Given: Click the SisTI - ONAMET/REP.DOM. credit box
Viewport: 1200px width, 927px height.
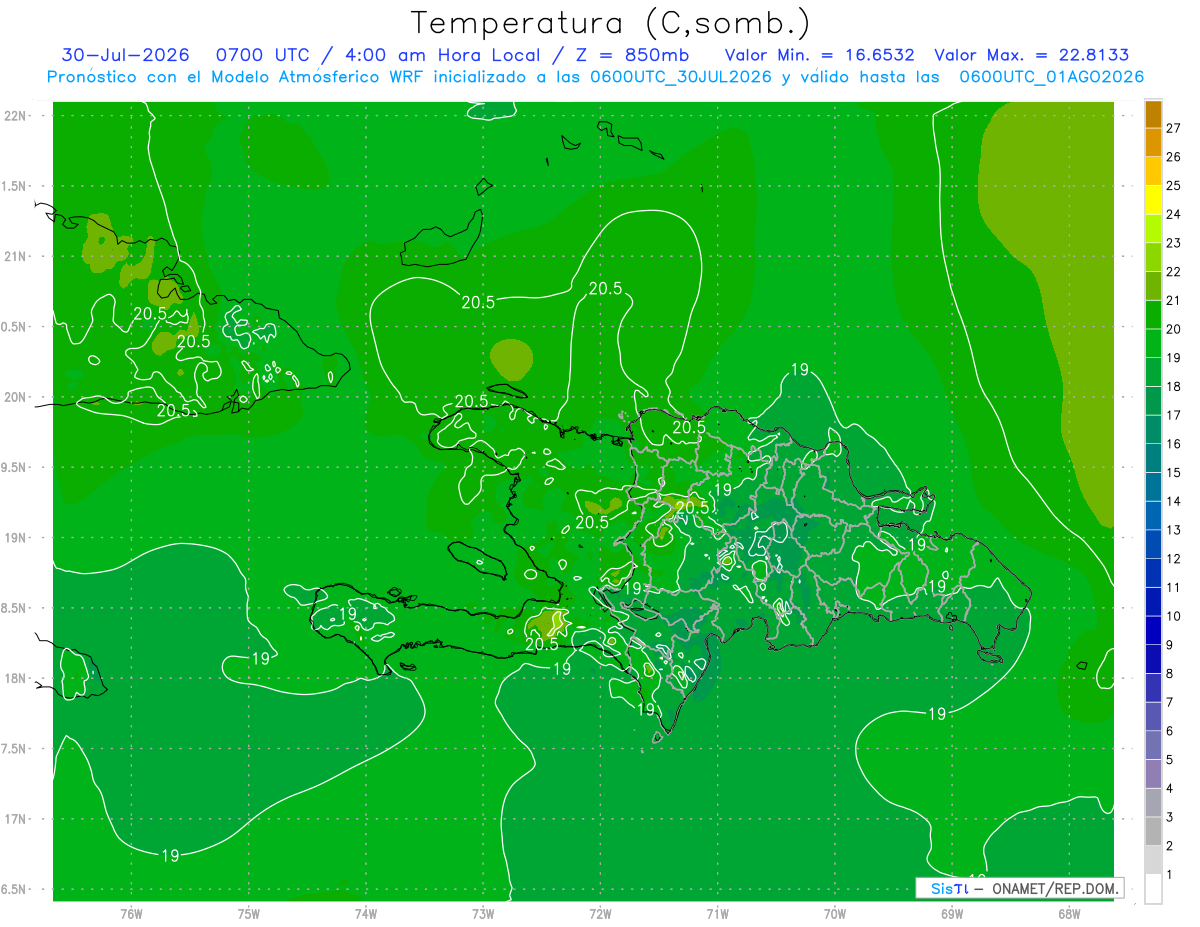Looking at the screenshot, I should (1020, 888).
